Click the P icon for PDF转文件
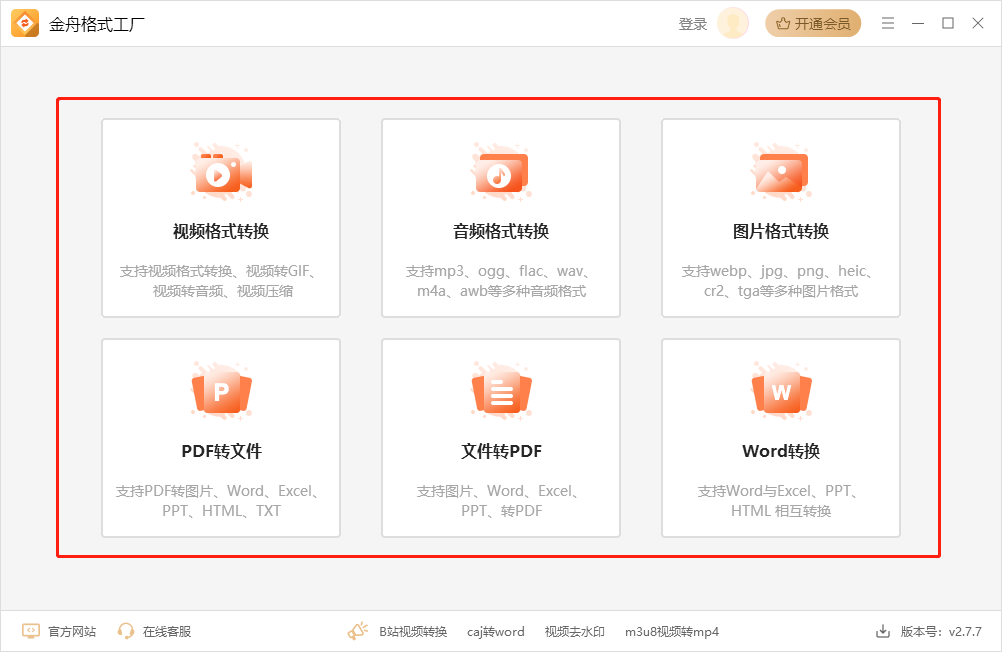This screenshot has width=1002, height=652. 221,391
